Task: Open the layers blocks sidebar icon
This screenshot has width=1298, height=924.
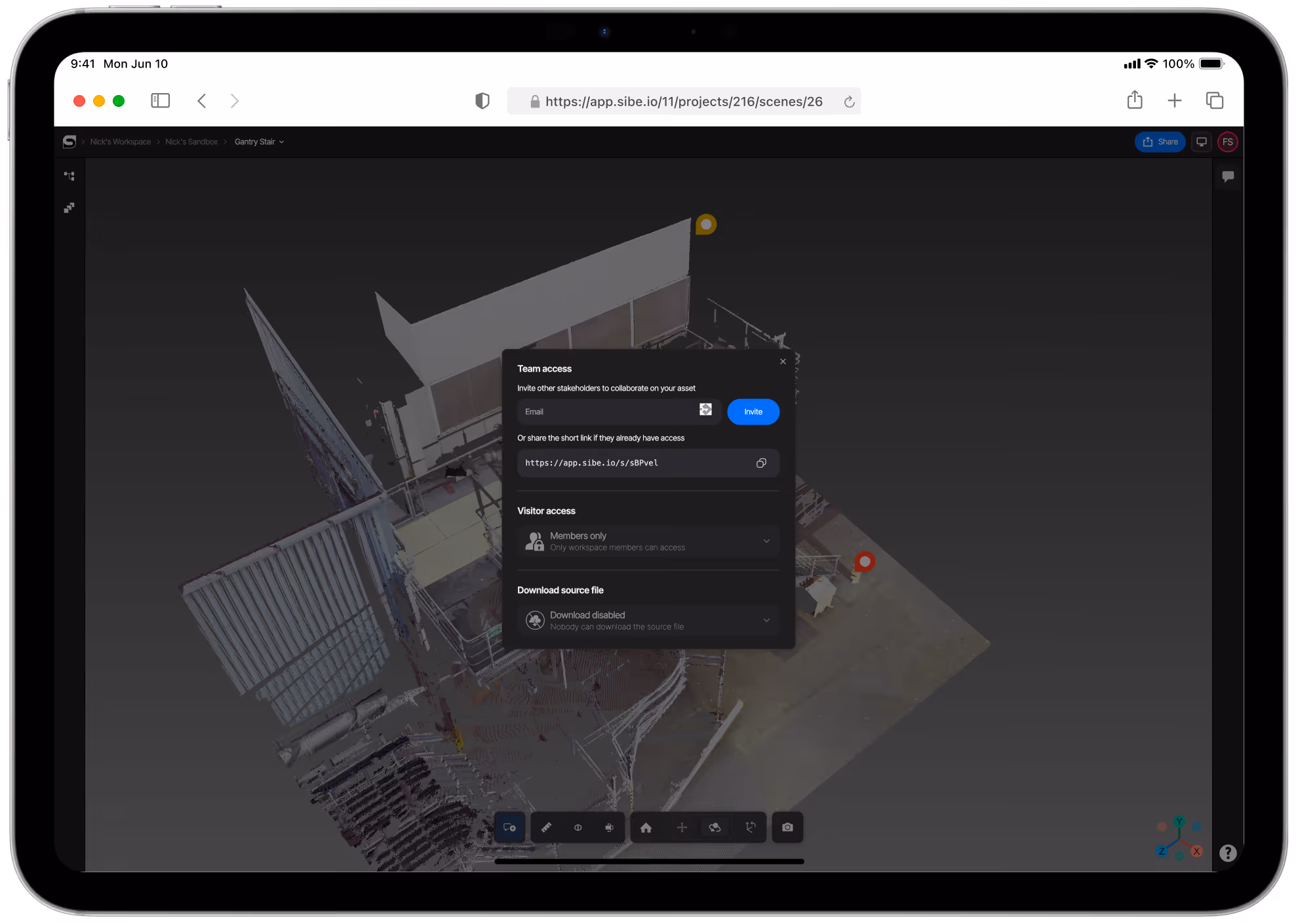Action: click(69, 208)
